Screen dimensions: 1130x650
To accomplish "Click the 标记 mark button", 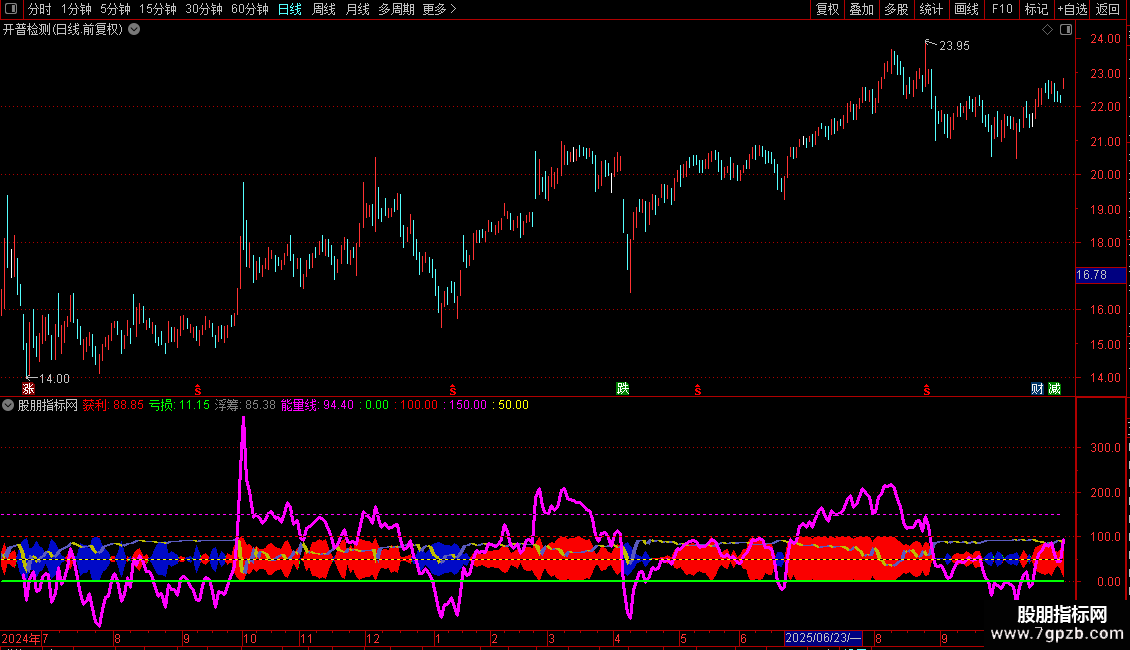I will (x=1036, y=9).
